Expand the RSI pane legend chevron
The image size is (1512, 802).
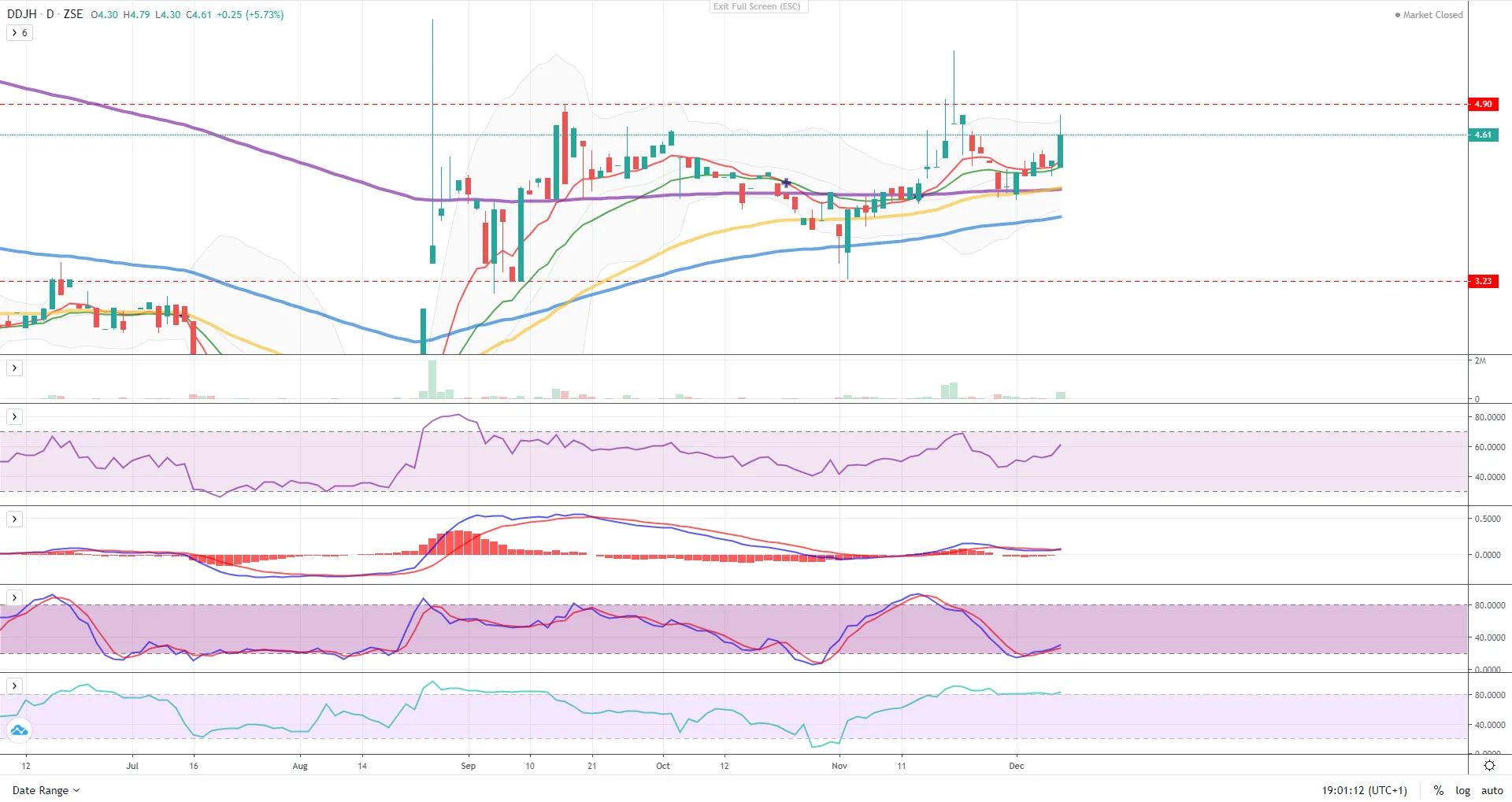pos(14,417)
